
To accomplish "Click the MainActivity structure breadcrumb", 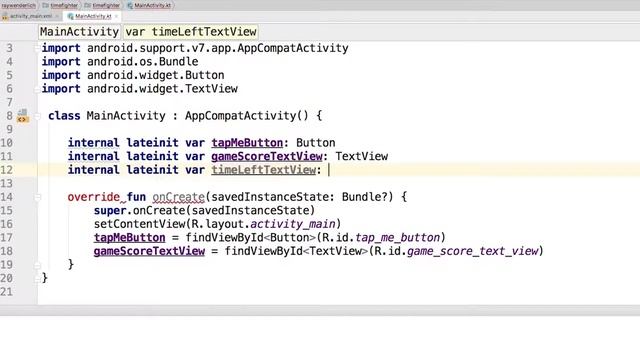I will click(80, 32).
